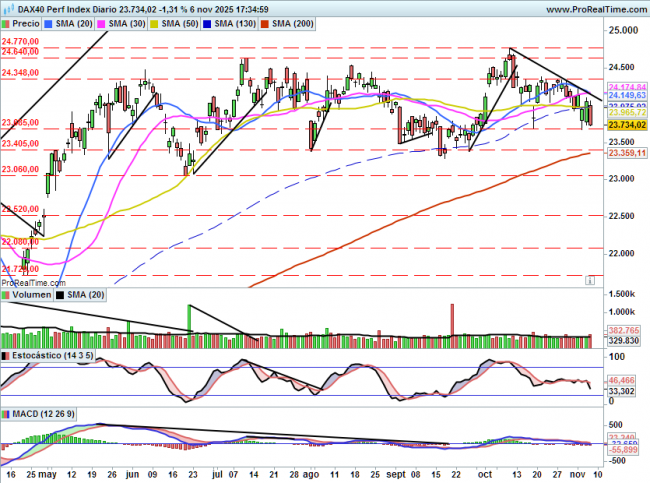Open the Estocástico (14 3 5) settings label
Viewport: 650px width, 483px height.
52,355
